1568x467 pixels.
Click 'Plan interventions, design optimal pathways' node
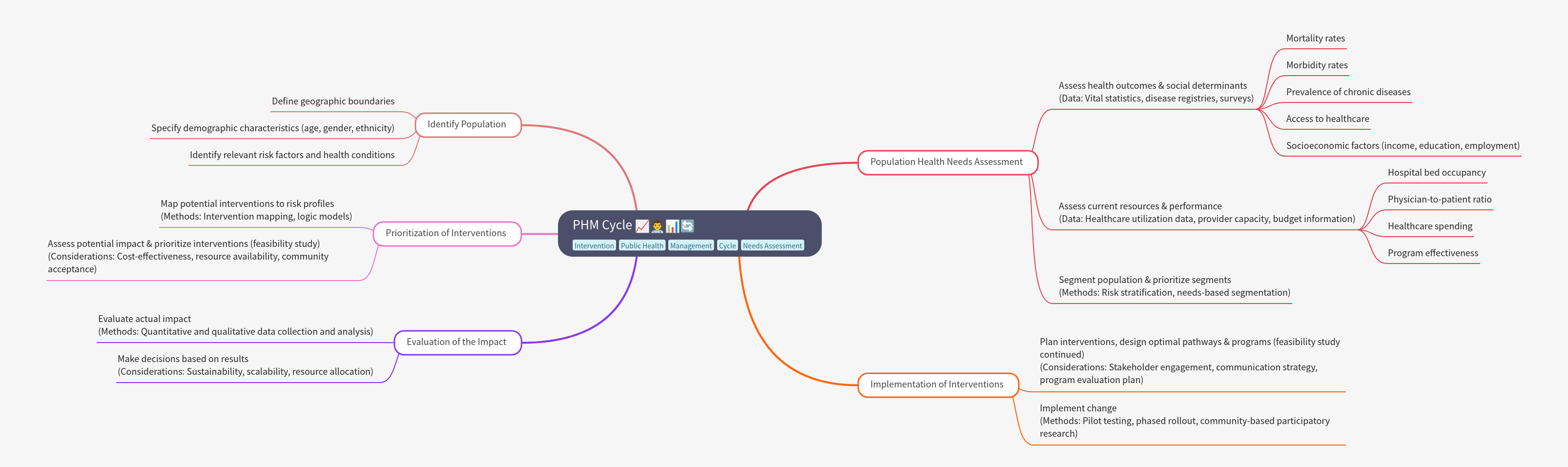[x=1190, y=361]
